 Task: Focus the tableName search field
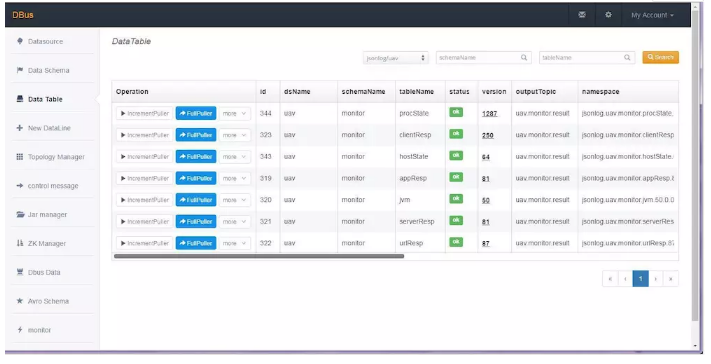pos(587,58)
